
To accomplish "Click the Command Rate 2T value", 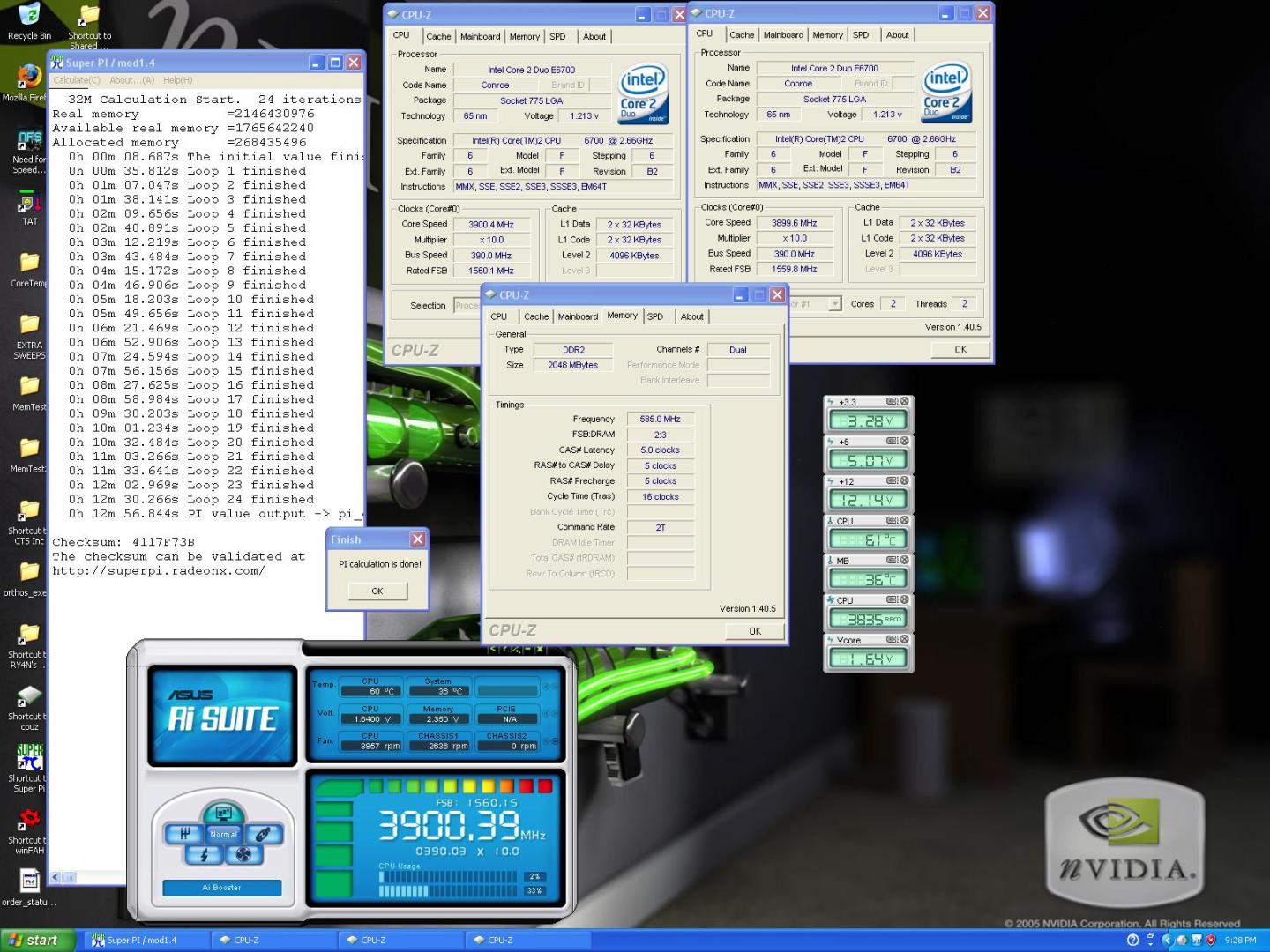I will click(661, 527).
